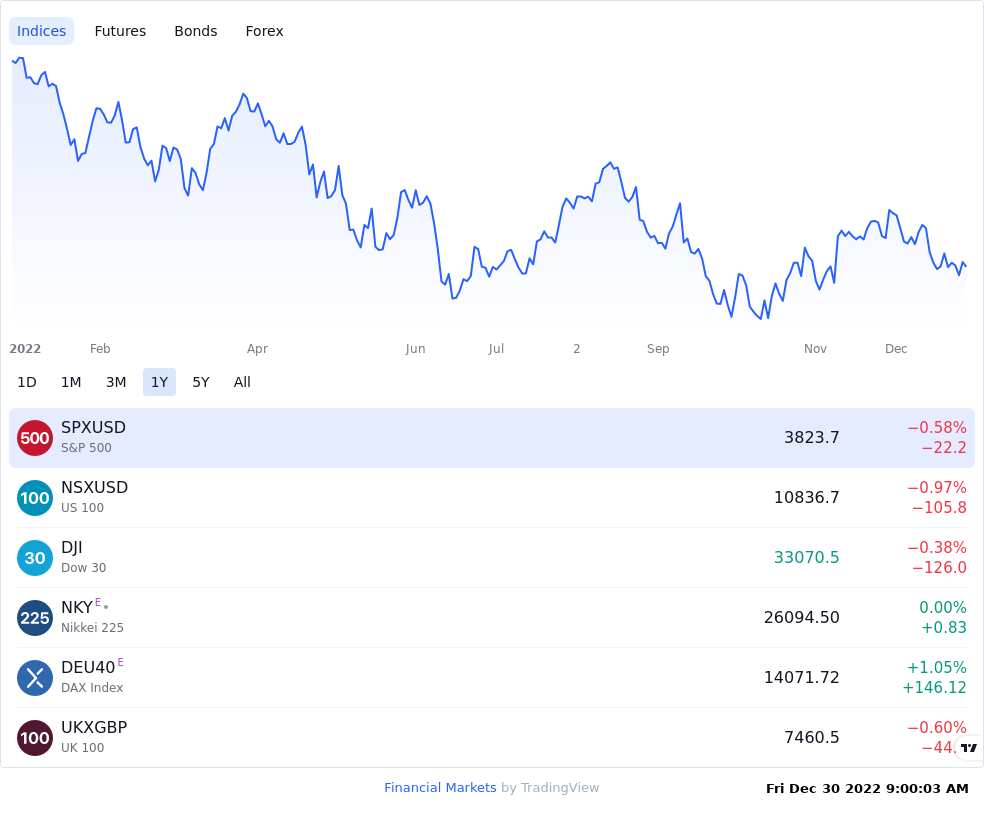Switch to the Forex tab
This screenshot has height=820, width=984.
(x=264, y=31)
